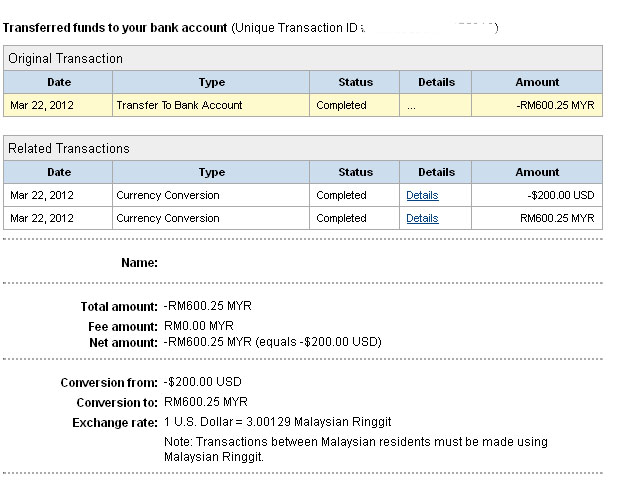Click the Date column header in Original Transaction
The image size is (632, 481).
click(59, 82)
